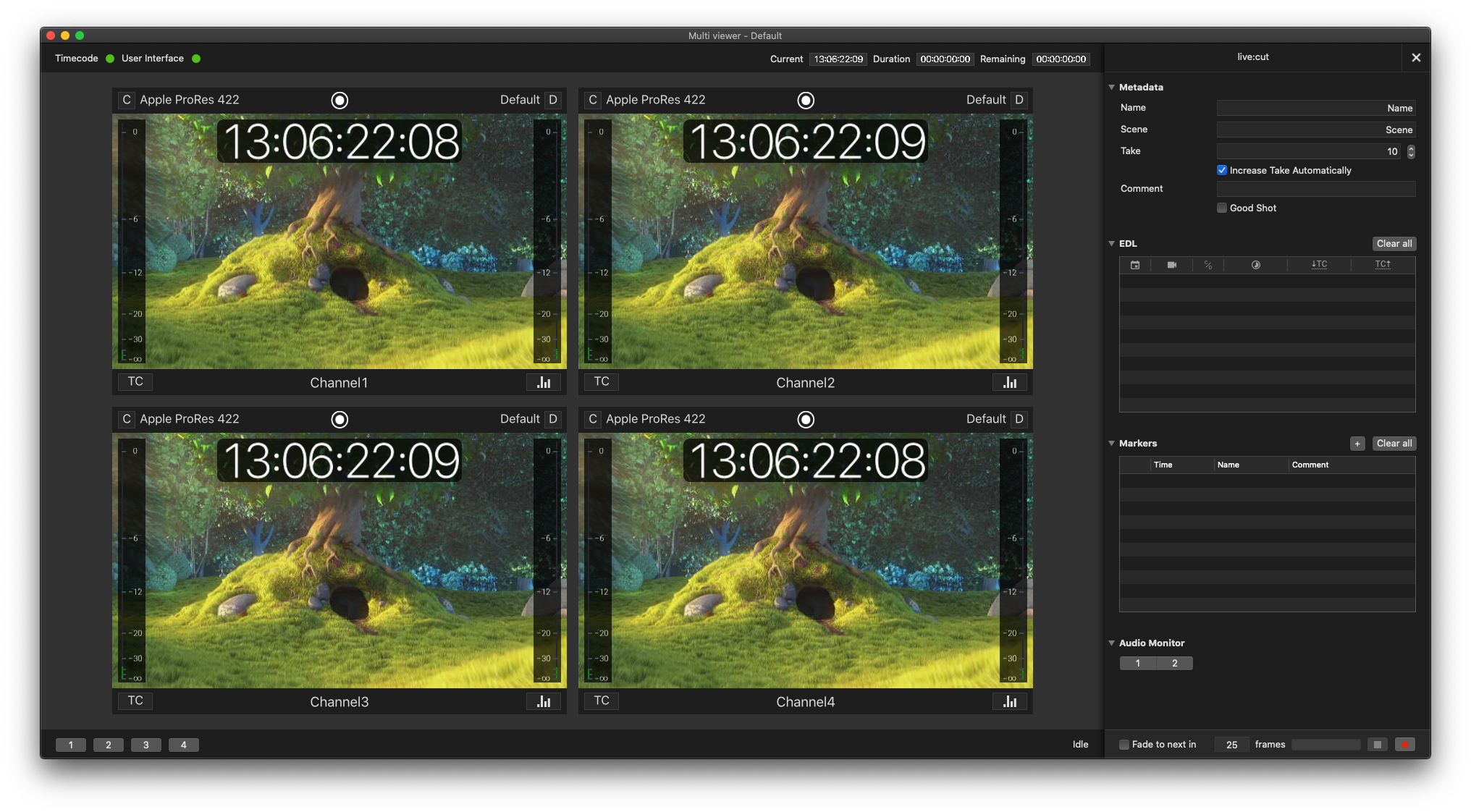The width and height of the screenshot is (1471, 812).
Task: Click the D destination icon on Channel3
Action: coord(553,419)
